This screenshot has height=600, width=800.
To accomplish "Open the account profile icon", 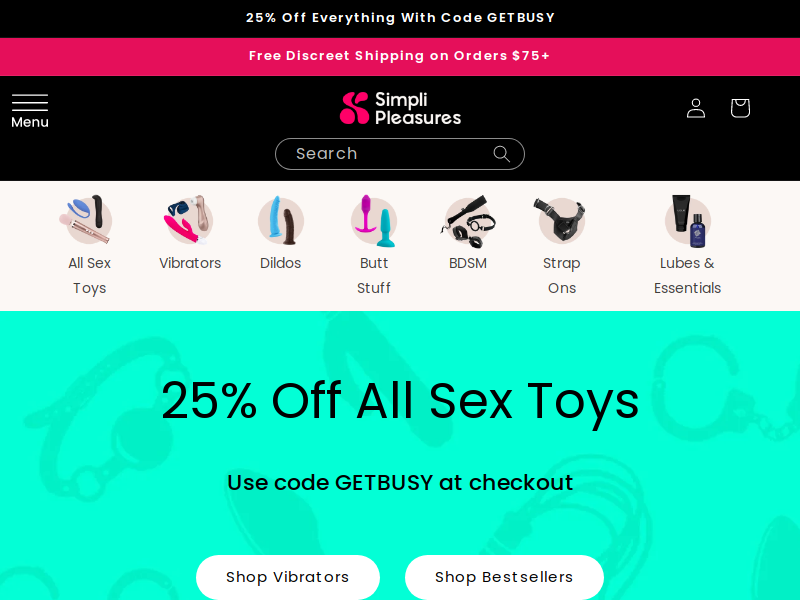I will [x=695, y=109].
